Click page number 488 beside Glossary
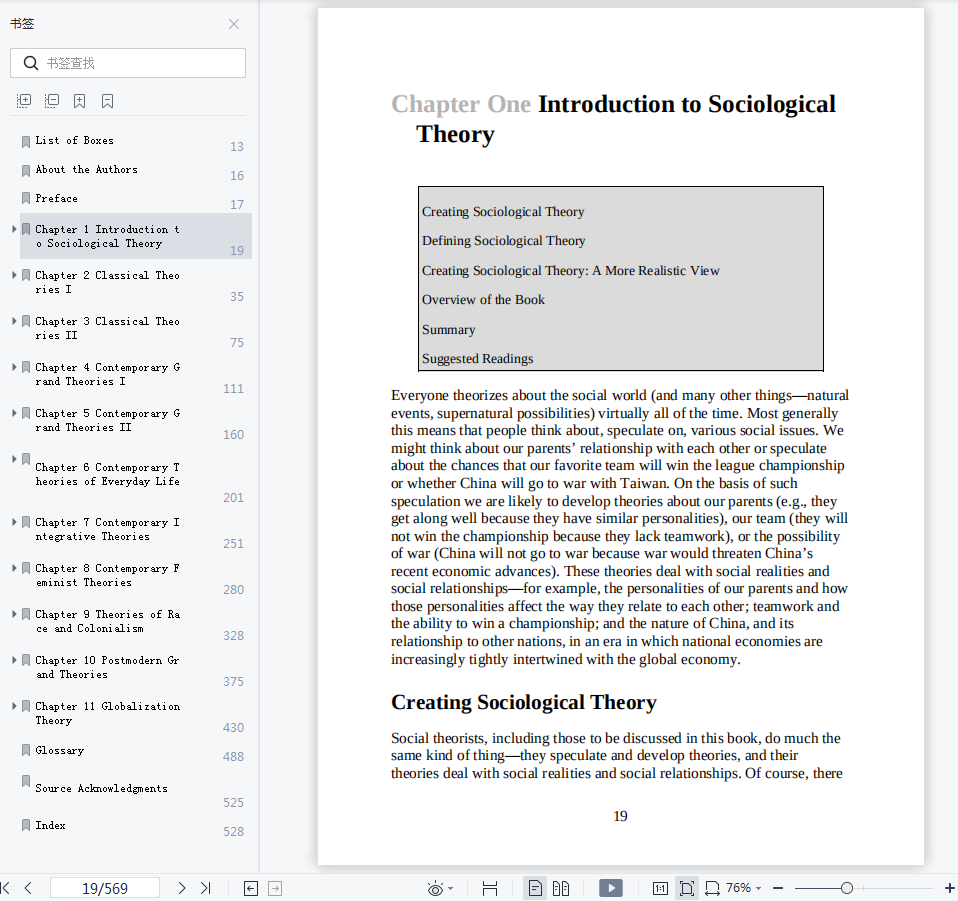 pyautogui.click(x=233, y=757)
